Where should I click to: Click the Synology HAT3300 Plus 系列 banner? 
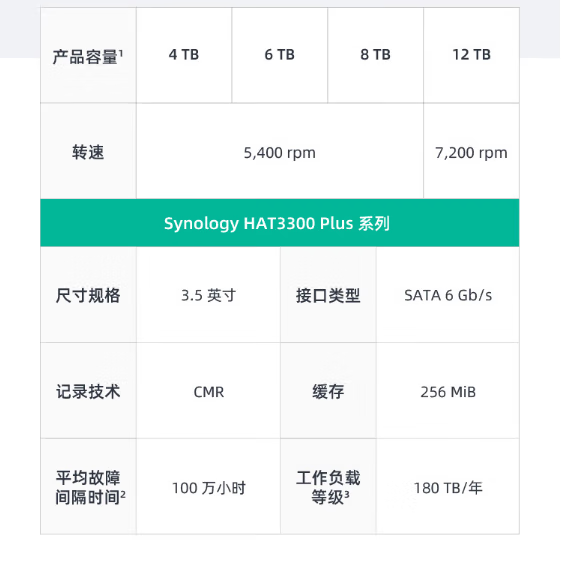pos(280,223)
